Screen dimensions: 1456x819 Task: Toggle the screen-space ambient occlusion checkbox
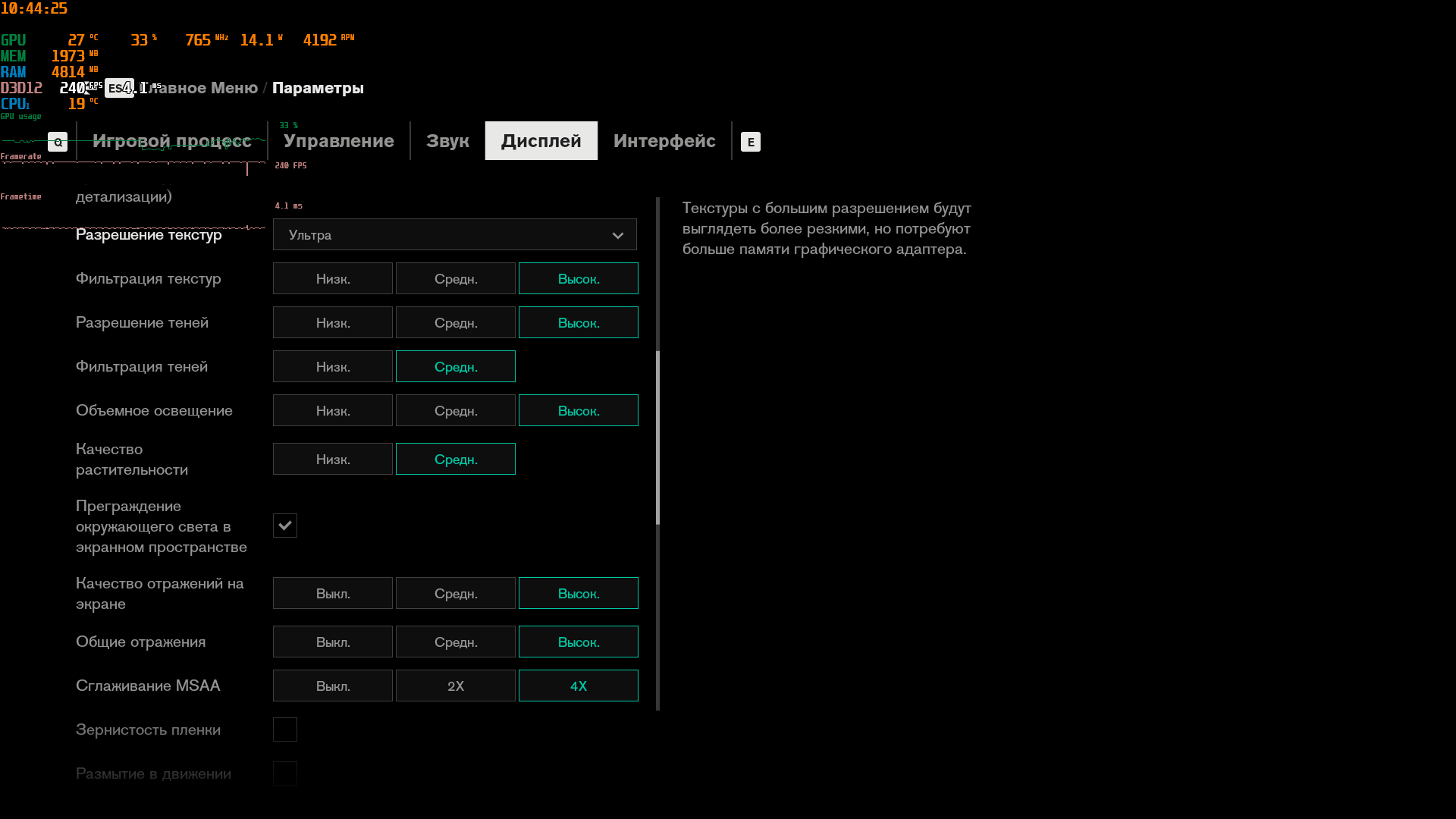[x=285, y=526]
